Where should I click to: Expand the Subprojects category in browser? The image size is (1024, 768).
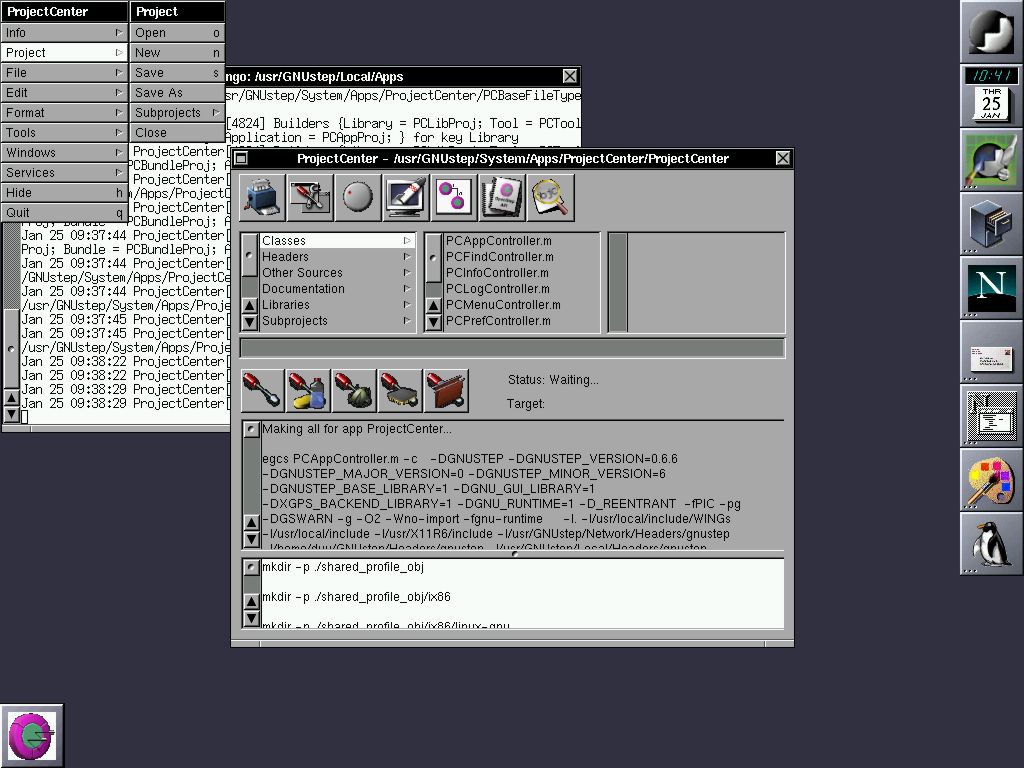click(335, 321)
